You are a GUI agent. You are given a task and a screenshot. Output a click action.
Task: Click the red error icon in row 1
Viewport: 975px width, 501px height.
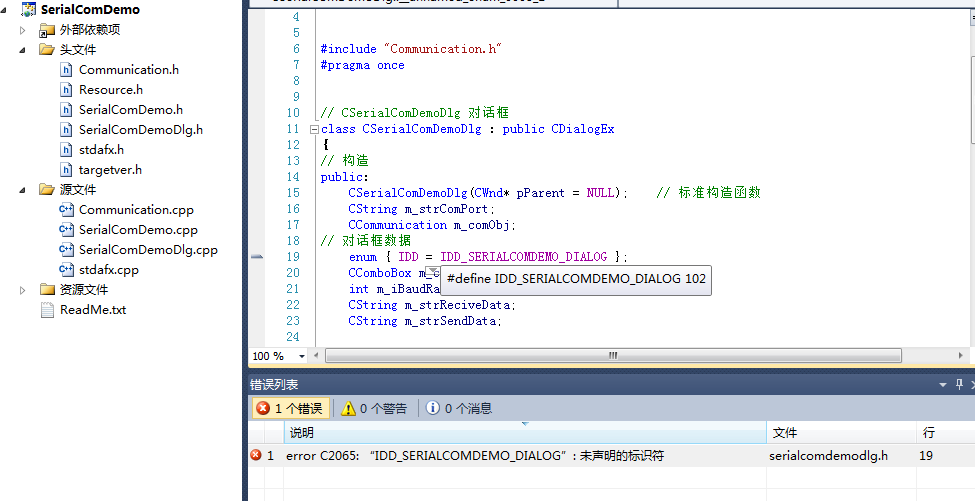coord(256,455)
